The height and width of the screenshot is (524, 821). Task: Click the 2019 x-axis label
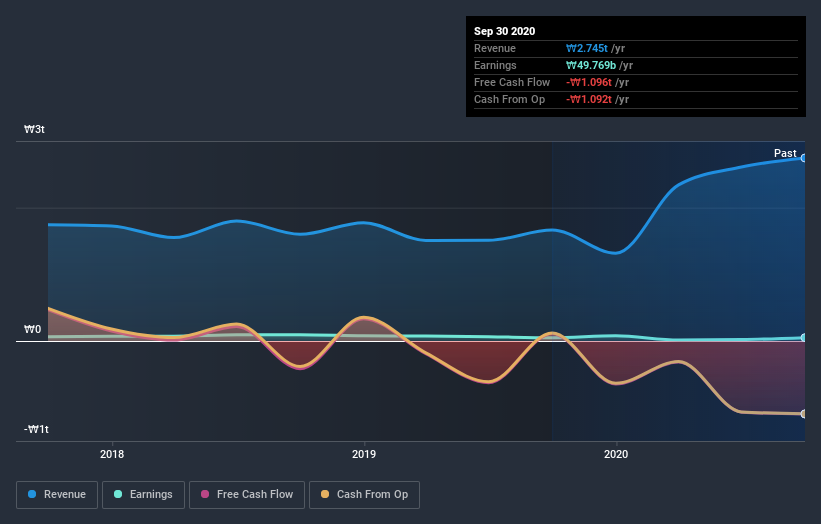tap(364, 454)
